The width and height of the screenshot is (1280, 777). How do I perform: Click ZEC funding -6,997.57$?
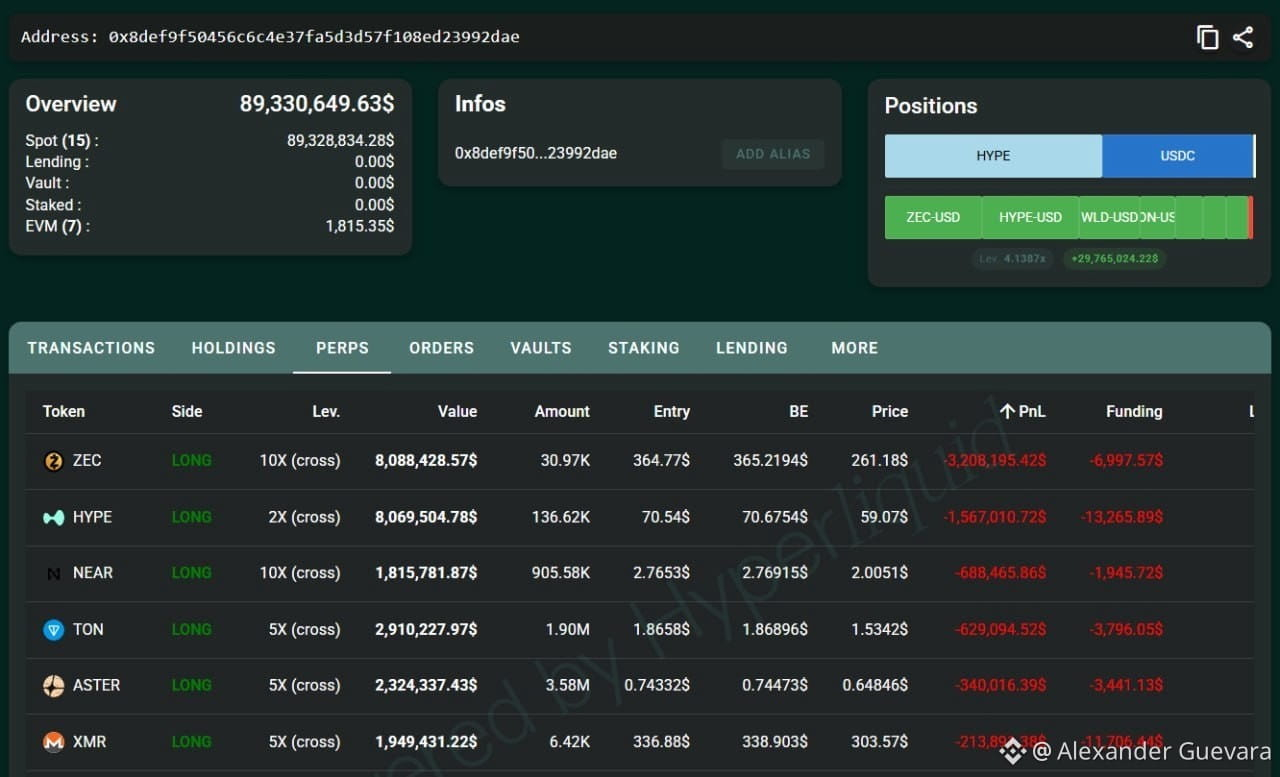(x=1126, y=461)
